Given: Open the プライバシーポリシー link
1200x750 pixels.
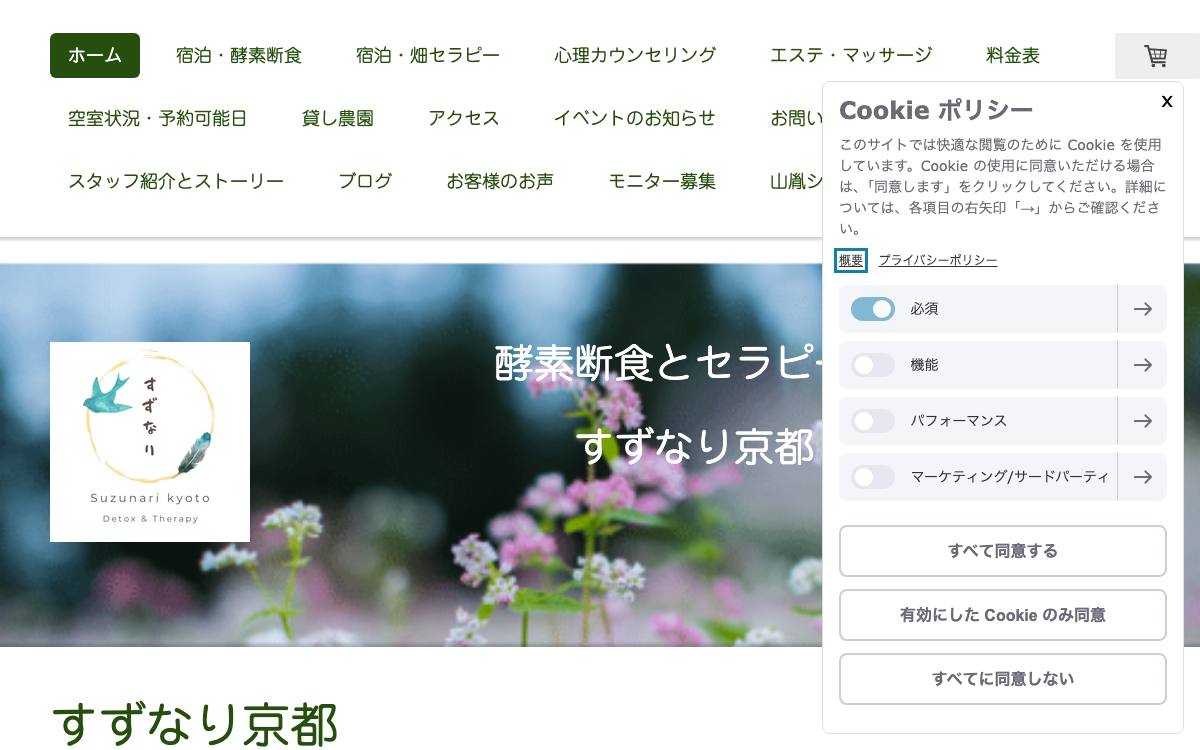Looking at the screenshot, I should (x=938, y=260).
